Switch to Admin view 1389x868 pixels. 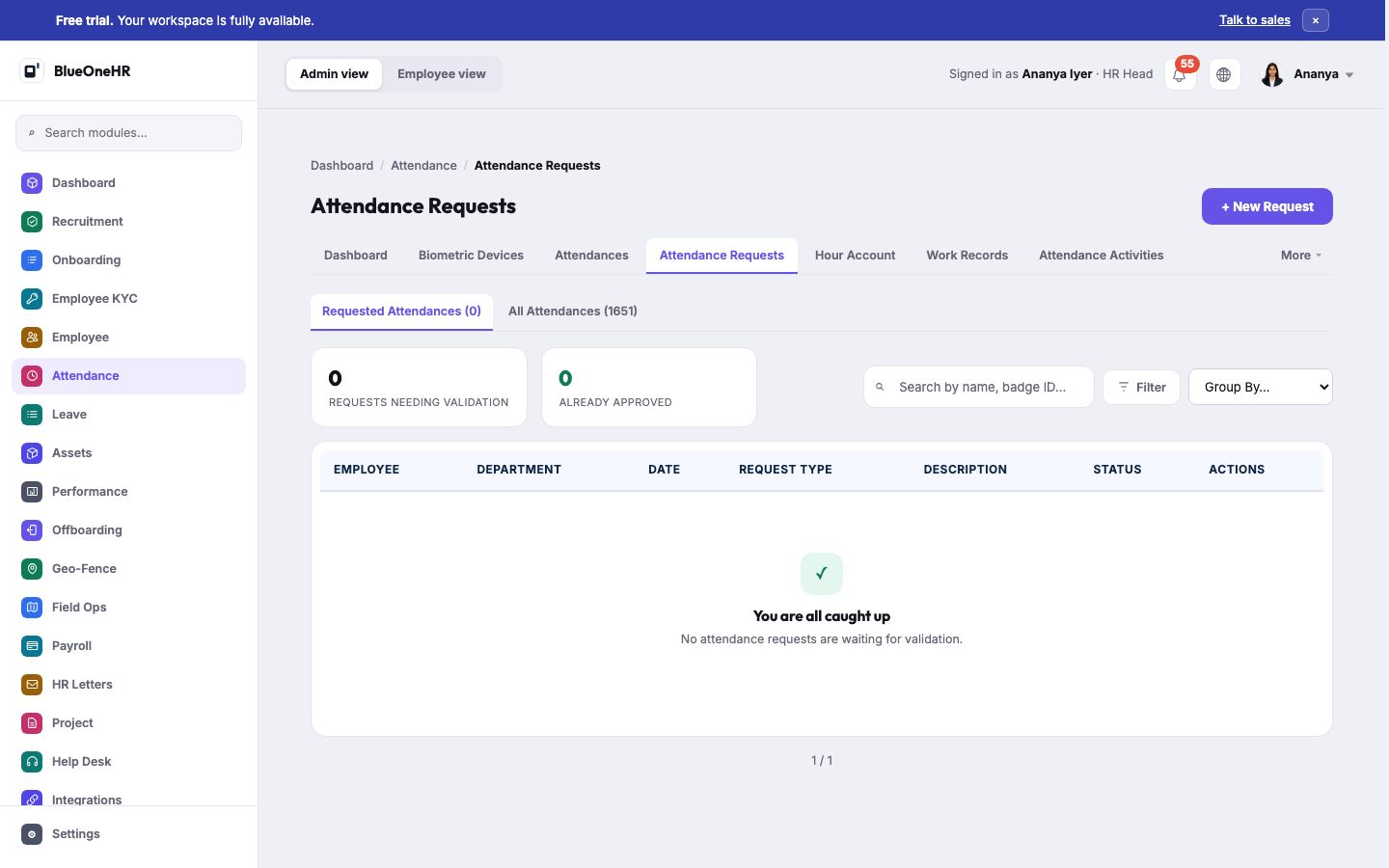334,74
